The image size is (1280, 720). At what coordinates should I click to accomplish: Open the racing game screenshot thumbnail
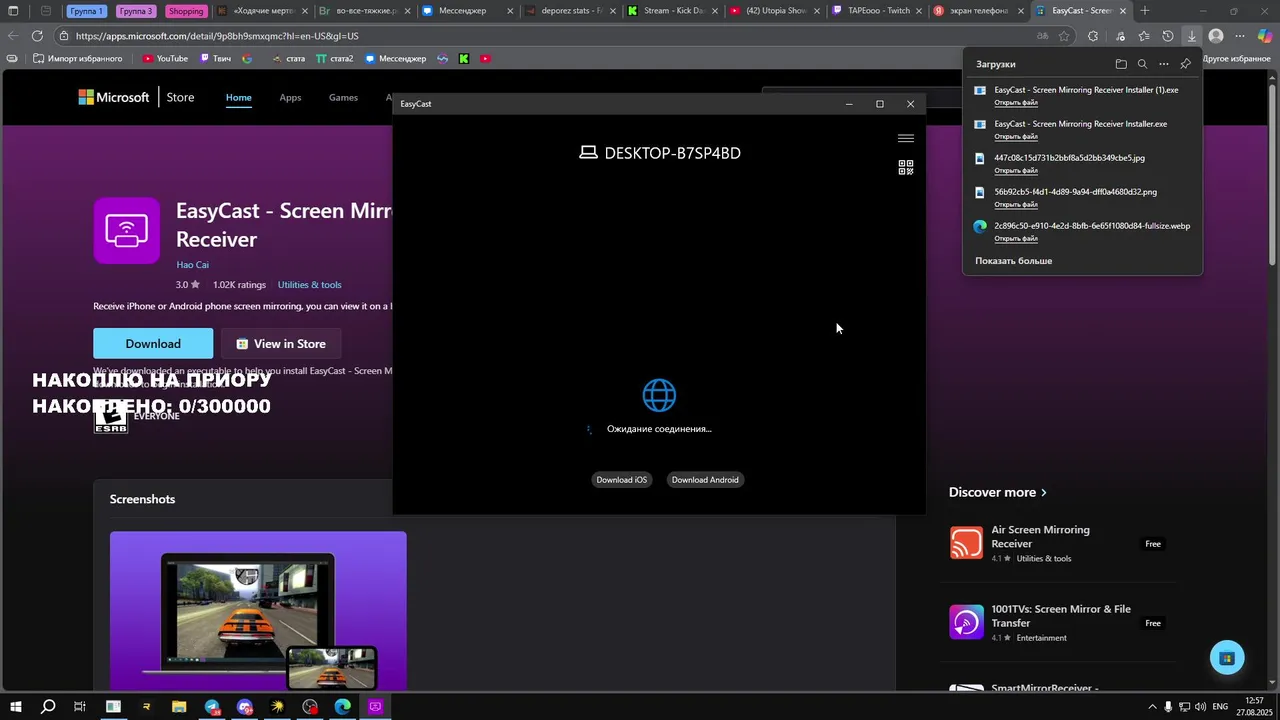click(258, 610)
